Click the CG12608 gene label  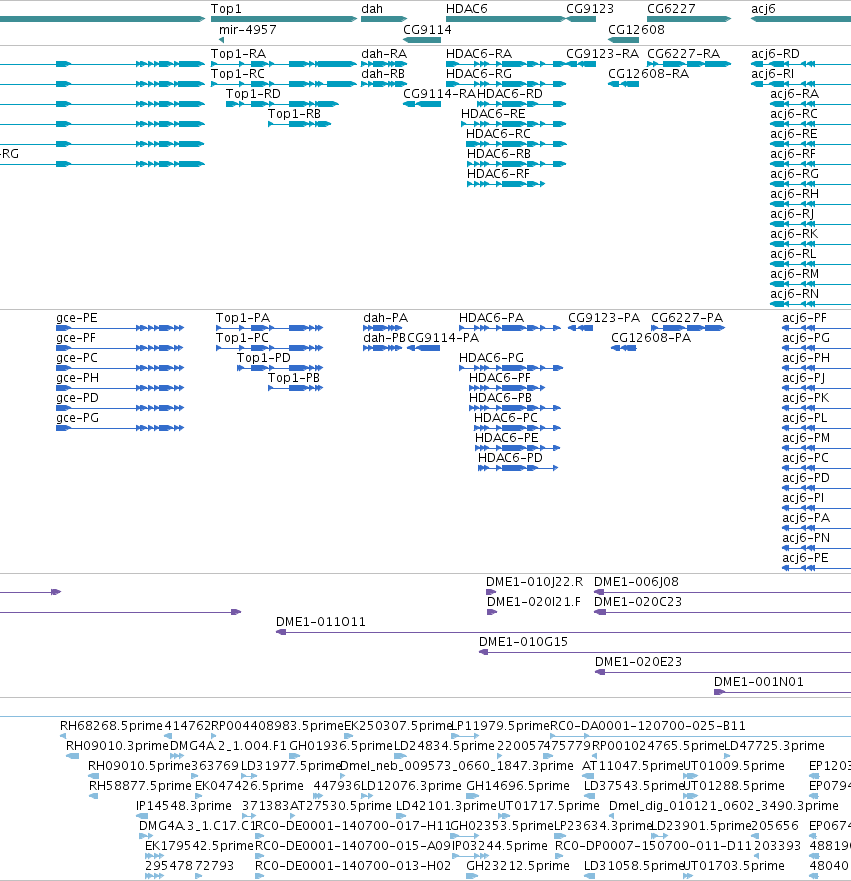pyautogui.click(x=636, y=30)
